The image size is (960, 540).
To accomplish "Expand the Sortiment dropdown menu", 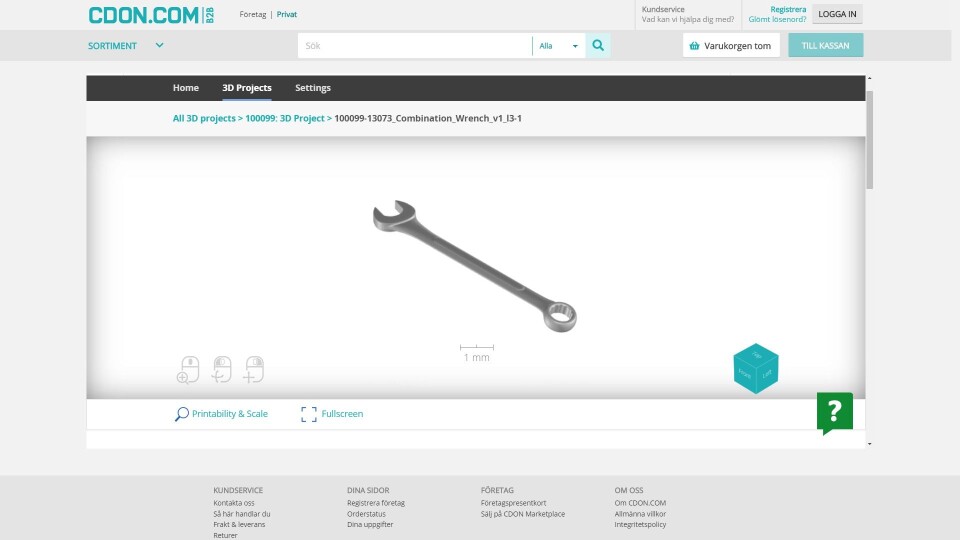I will click(125, 46).
